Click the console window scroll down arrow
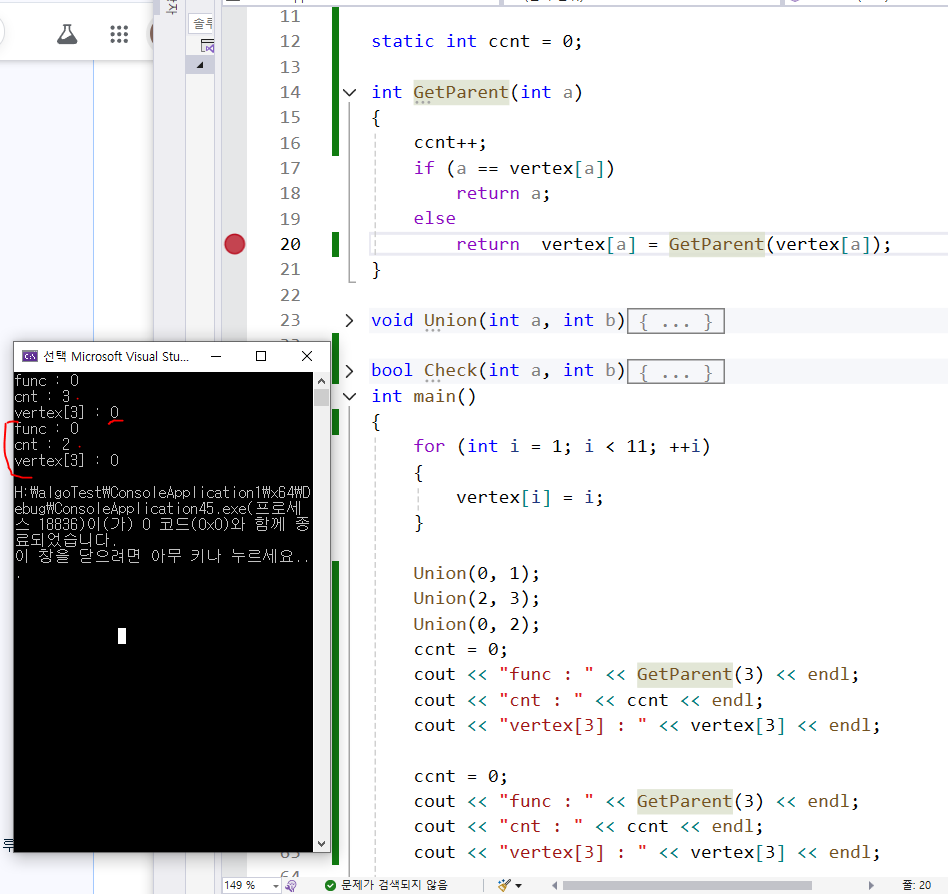The image size is (948, 894). pos(322,844)
